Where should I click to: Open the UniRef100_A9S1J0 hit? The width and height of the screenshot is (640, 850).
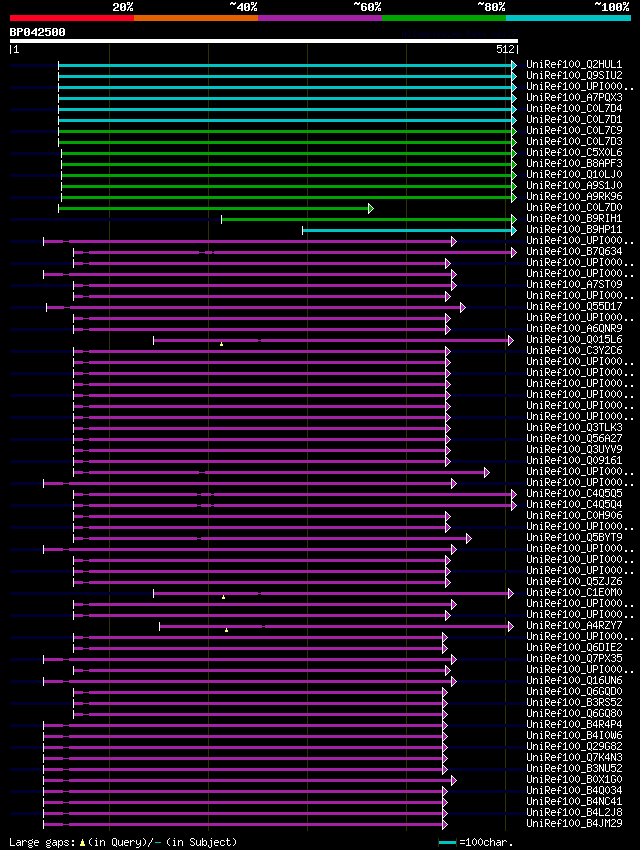pos(574,185)
